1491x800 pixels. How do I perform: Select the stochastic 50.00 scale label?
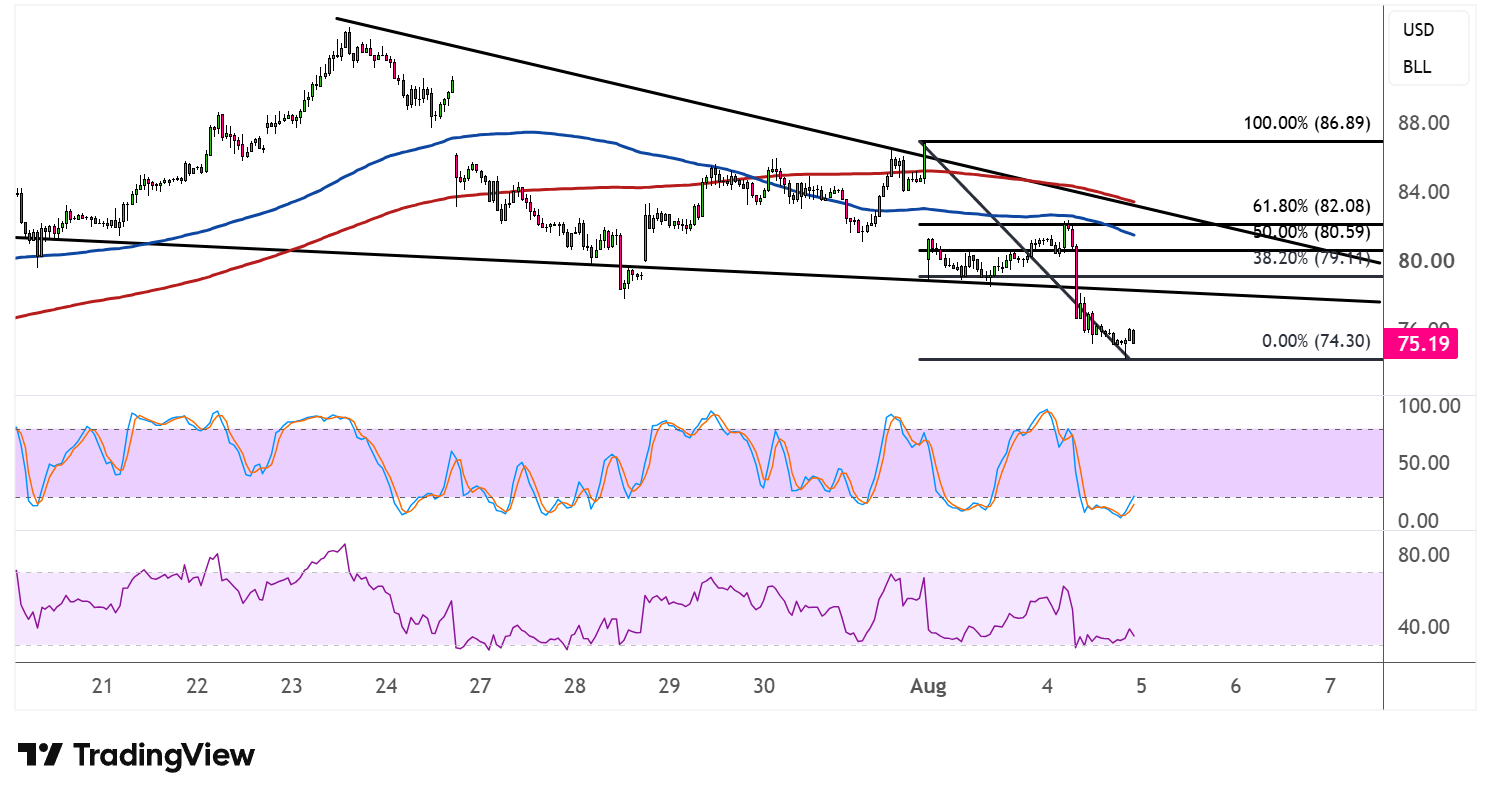(x=1426, y=463)
